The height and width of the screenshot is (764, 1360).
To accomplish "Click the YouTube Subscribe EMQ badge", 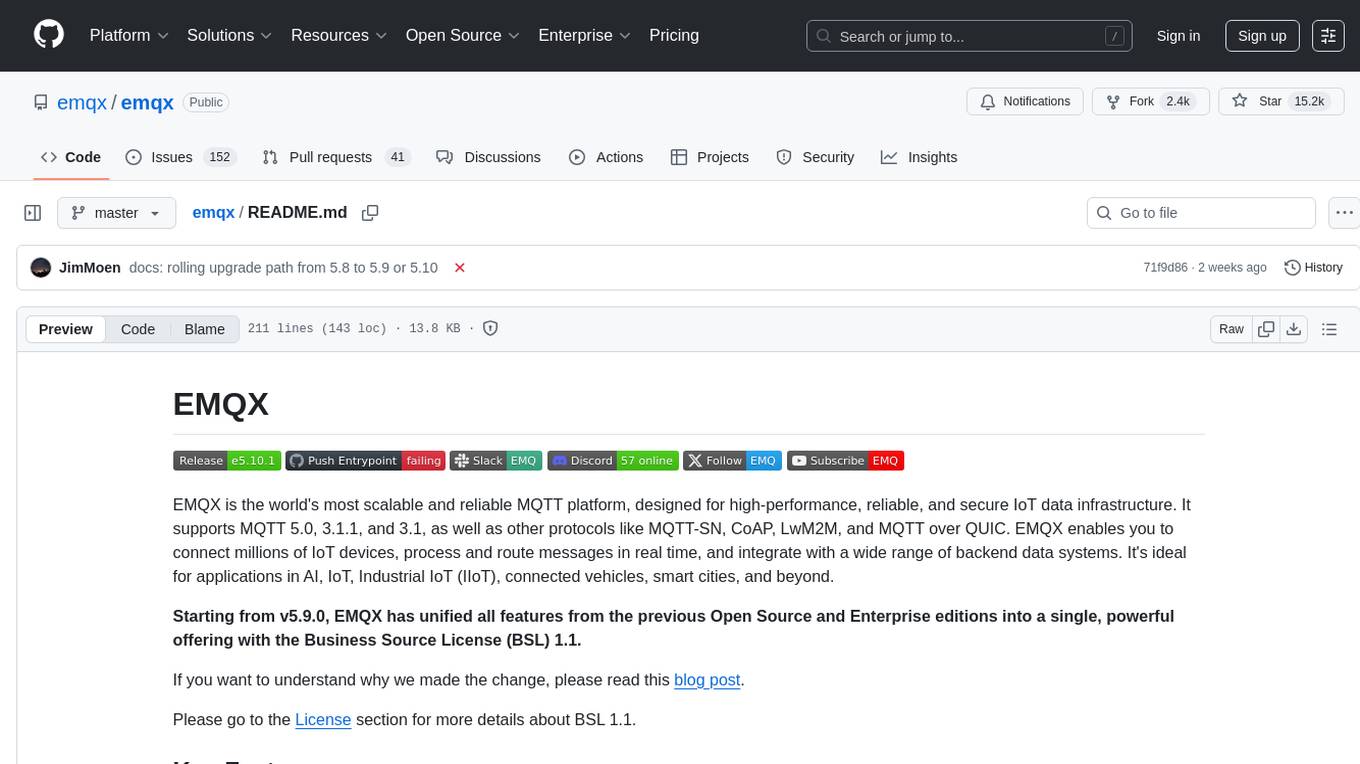I will click(x=846, y=461).
